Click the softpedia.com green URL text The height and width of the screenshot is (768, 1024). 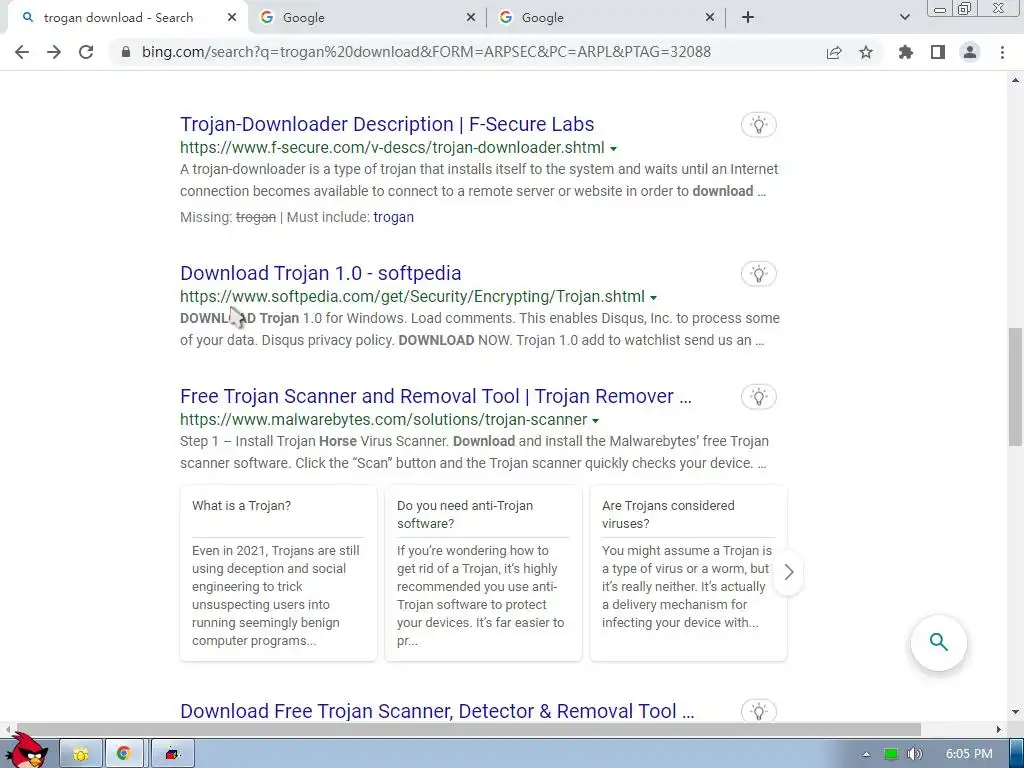click(412, 296)
